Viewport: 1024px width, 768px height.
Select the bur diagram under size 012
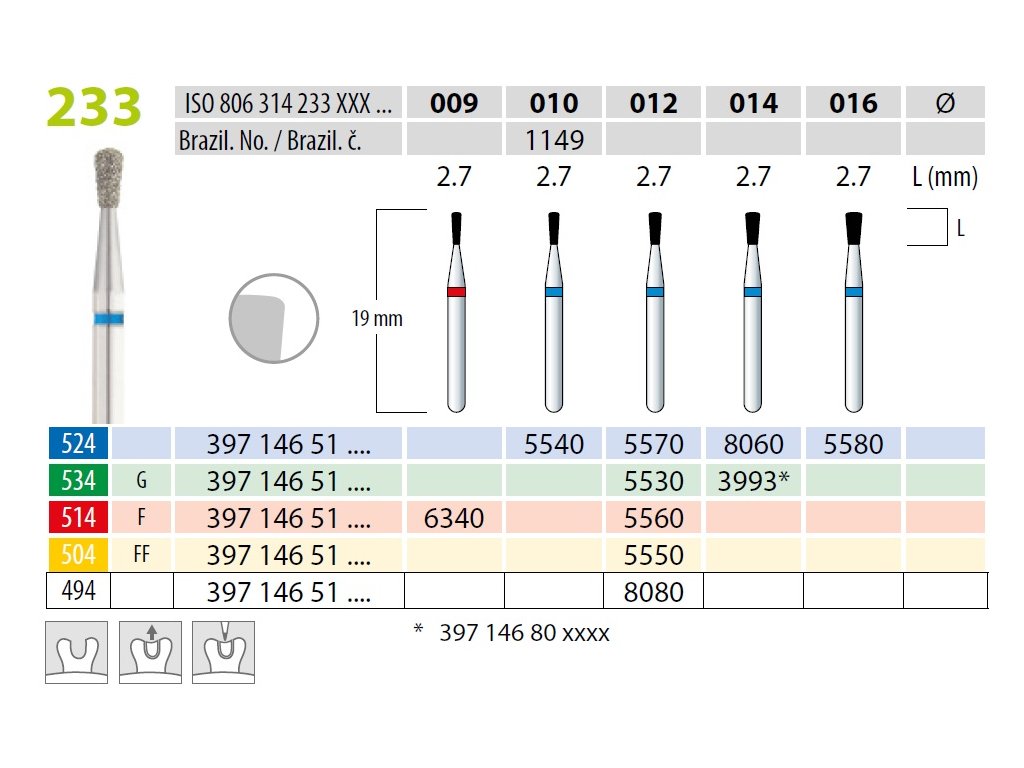click(654, 312)
